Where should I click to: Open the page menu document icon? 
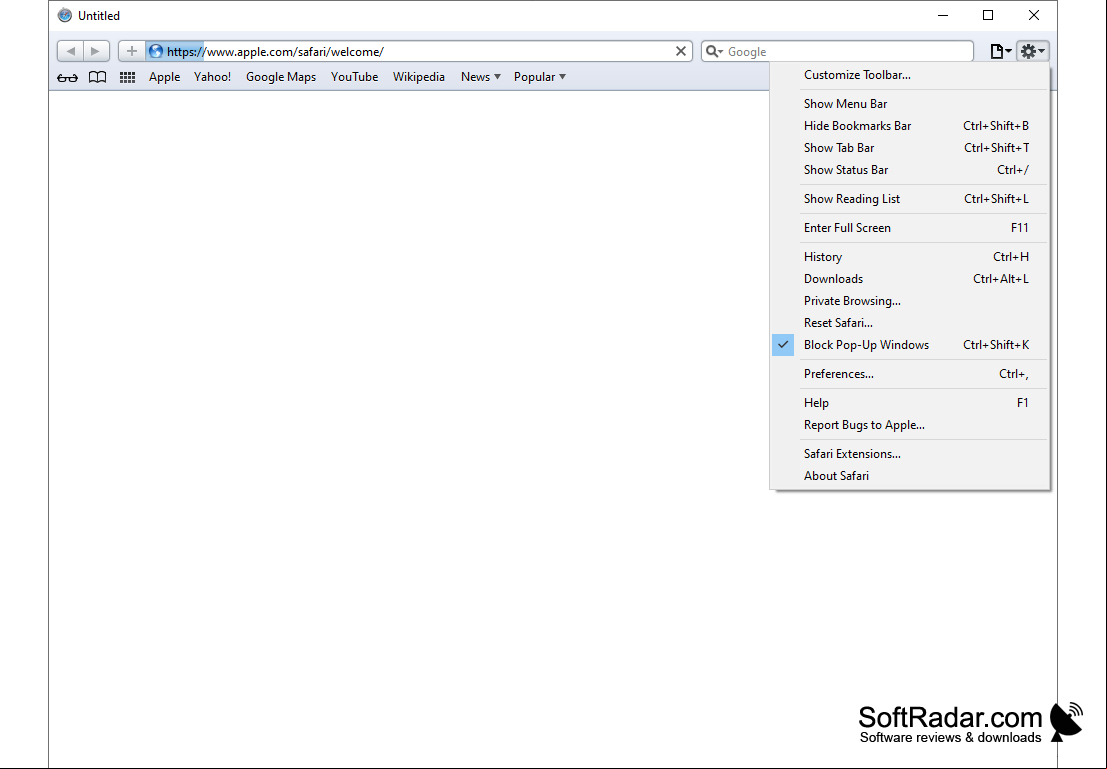tap(1000, 51)
